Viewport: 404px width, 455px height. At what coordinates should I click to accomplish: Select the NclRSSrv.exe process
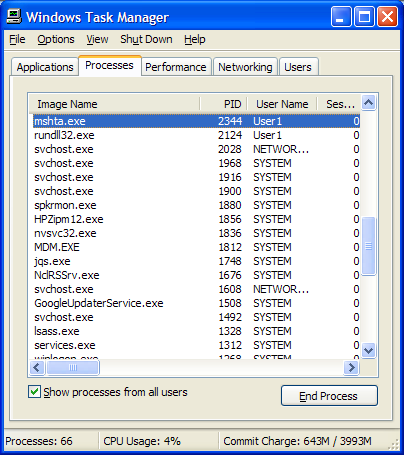click(196, 275)
